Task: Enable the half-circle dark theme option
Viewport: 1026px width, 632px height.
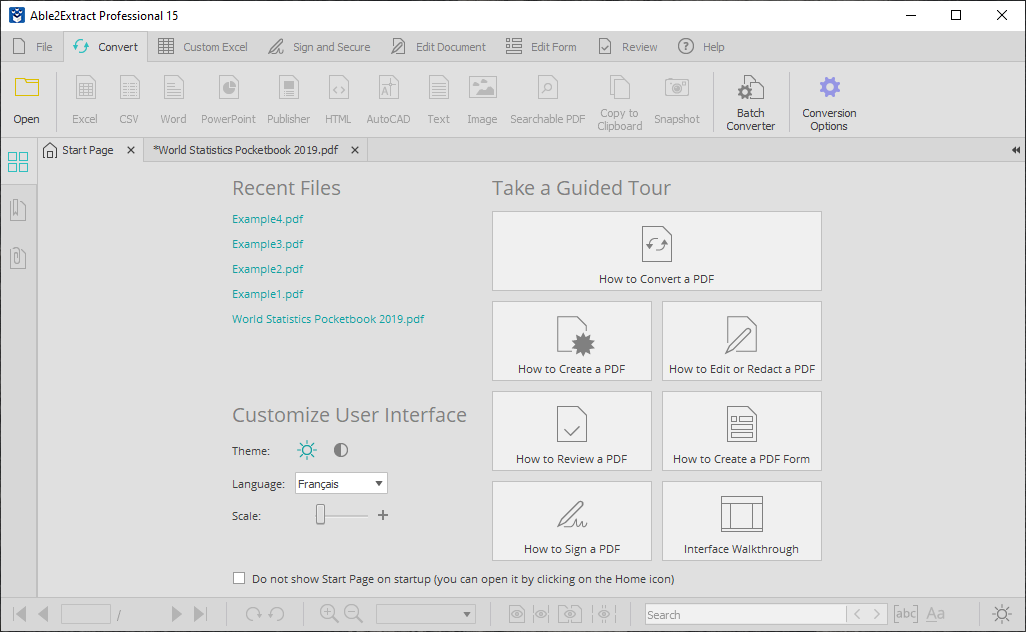Action: click(340, 450)
